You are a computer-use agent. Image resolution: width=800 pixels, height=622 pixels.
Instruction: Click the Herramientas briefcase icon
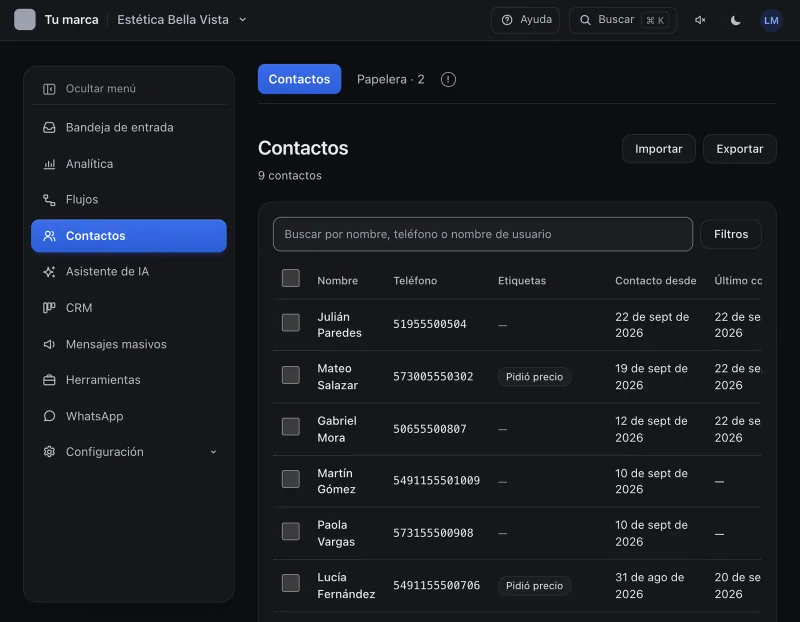[x=49, y=380]
